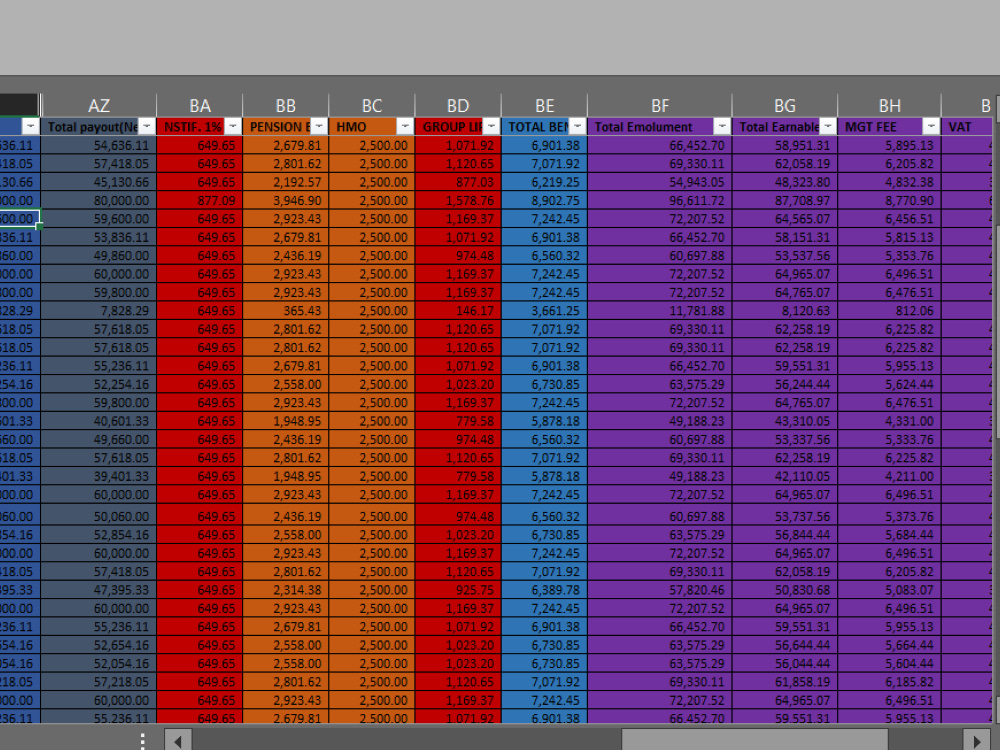Select cell with value 925.75
The height and width of the screenshot is (750, 1000).
coord(458,590)
